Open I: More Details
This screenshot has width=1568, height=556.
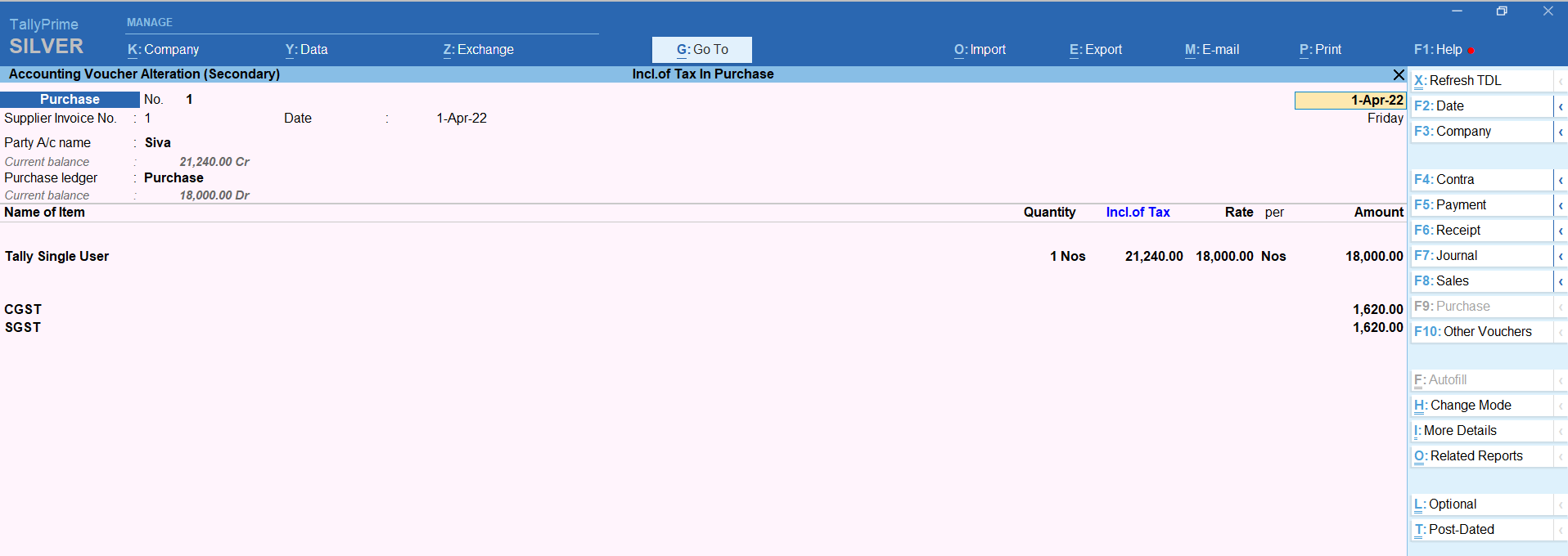[1481, 431]
